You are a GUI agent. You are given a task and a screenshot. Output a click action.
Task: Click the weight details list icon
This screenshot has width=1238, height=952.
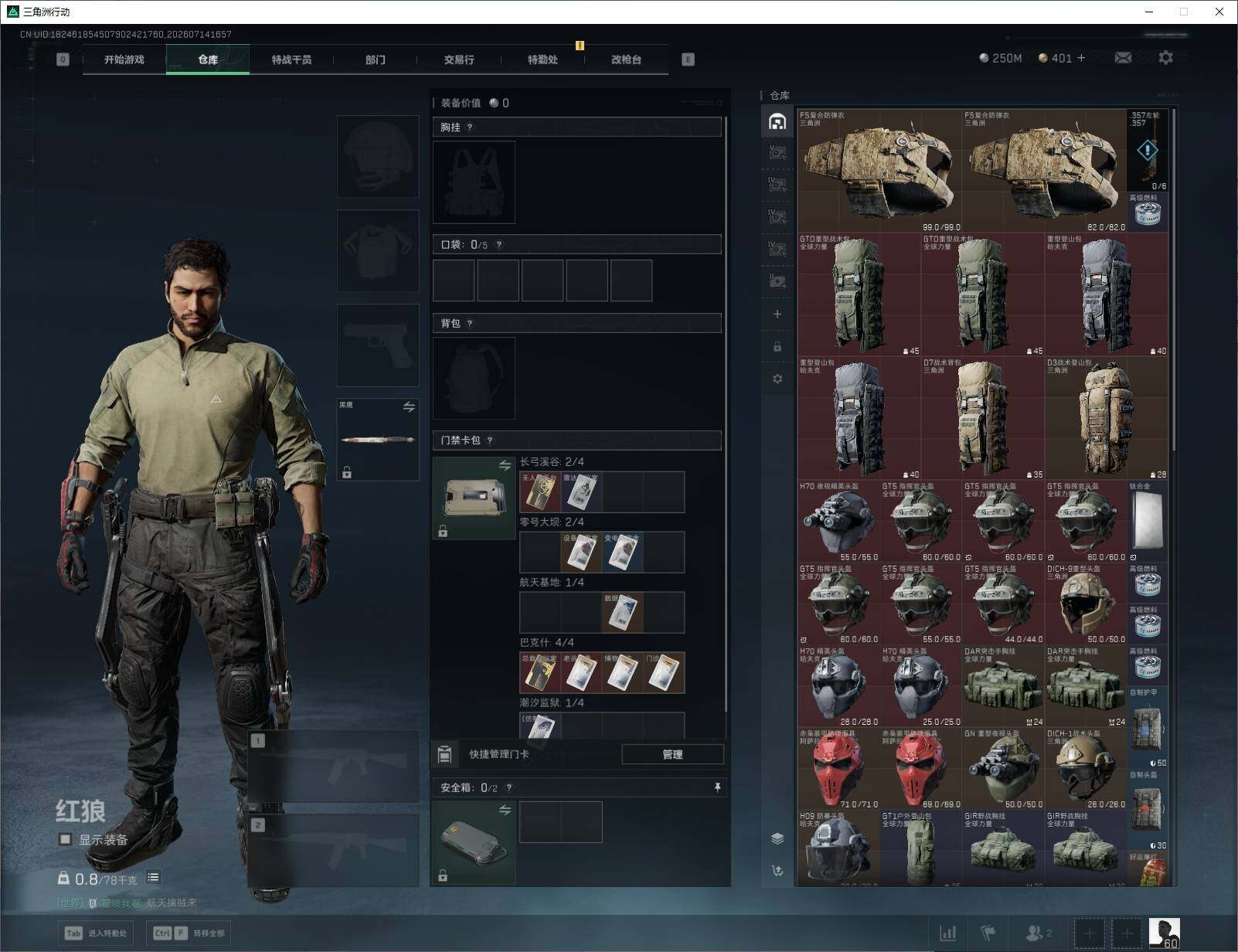coord(153,877)
